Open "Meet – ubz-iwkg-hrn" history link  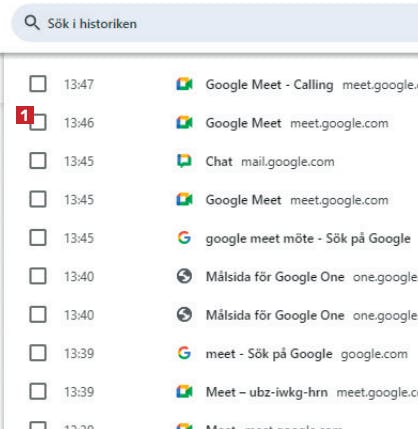[267, 392]
